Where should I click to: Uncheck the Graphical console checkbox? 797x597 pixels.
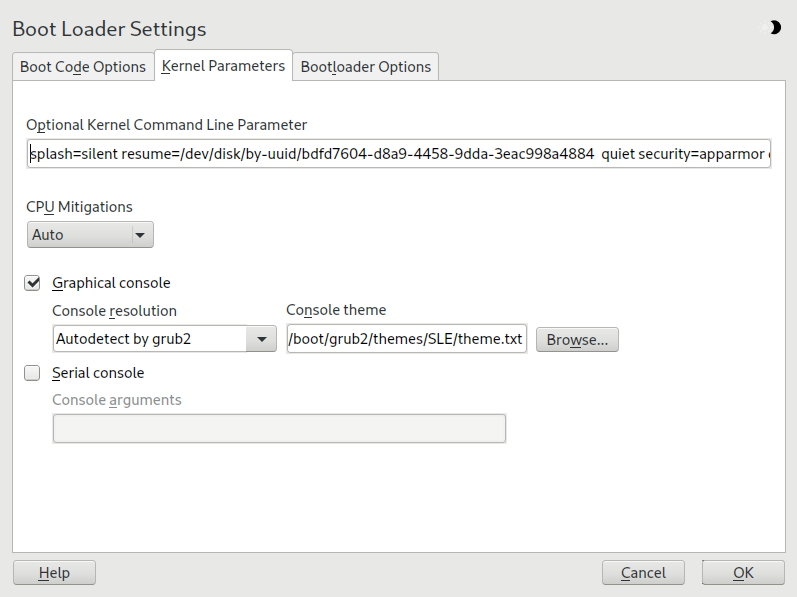[x=32, y=283]
